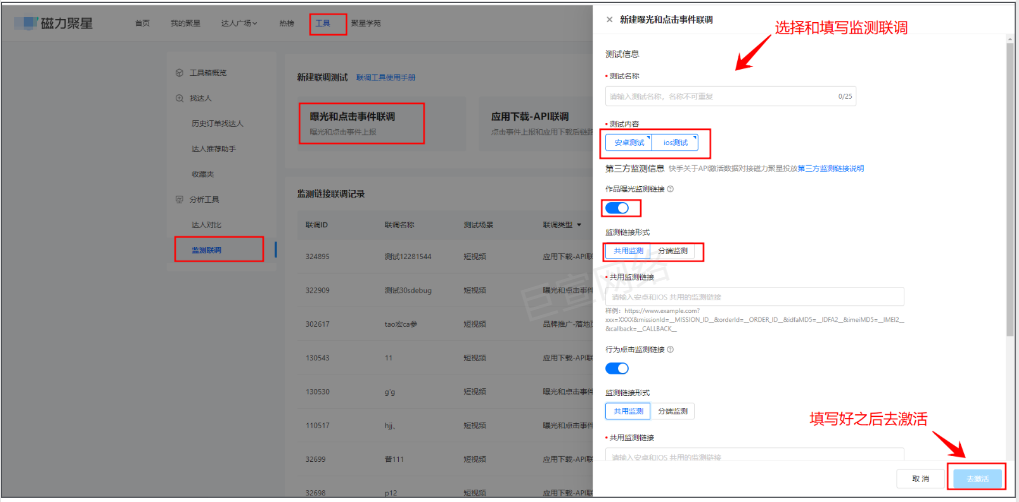Toggle the 行为点击监测链接 switch
Image resolution: width=1019 pixels, height=502 pixels.
617,368
